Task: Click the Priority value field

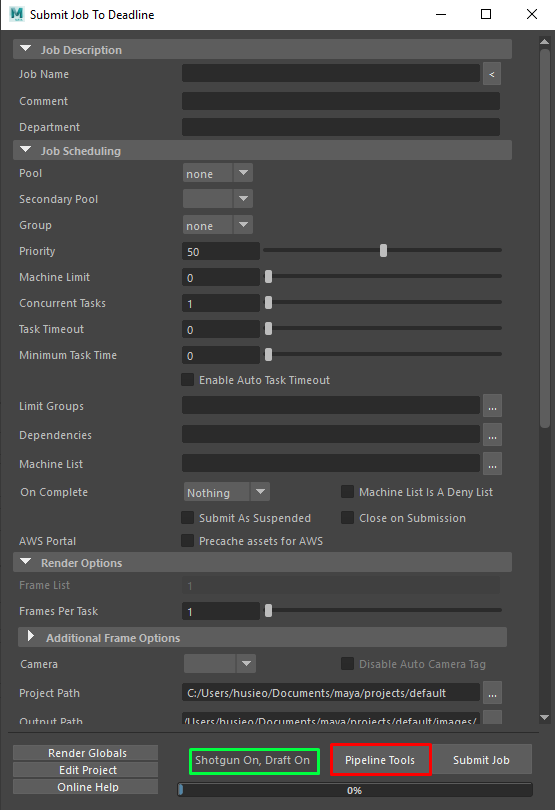Action: pyautogui.click(x=221, y=252)
